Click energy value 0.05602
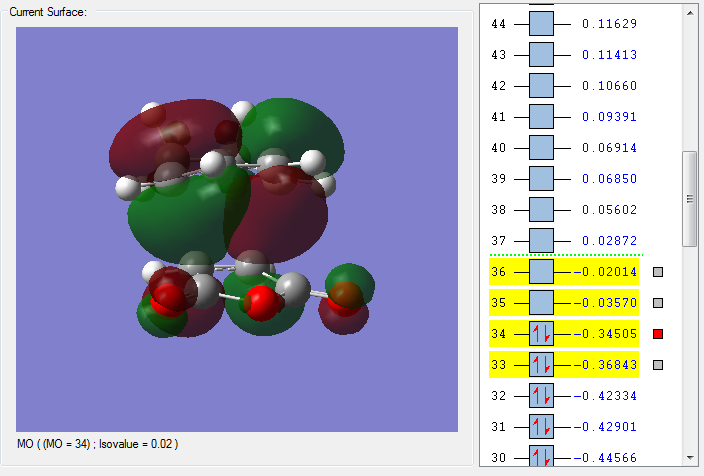Viewport: 704px width, 476px height. point(609,210)
